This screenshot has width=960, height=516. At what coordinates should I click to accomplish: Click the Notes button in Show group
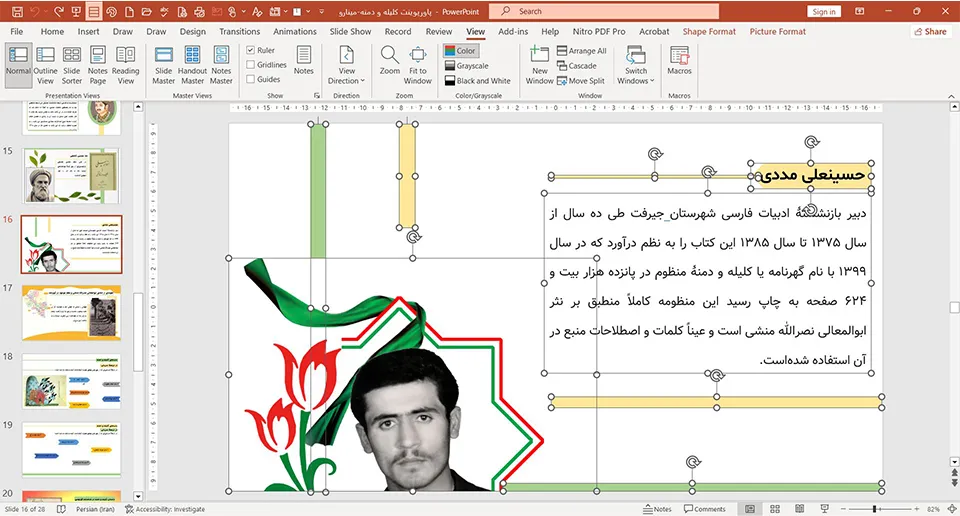[x=304, y=61]
